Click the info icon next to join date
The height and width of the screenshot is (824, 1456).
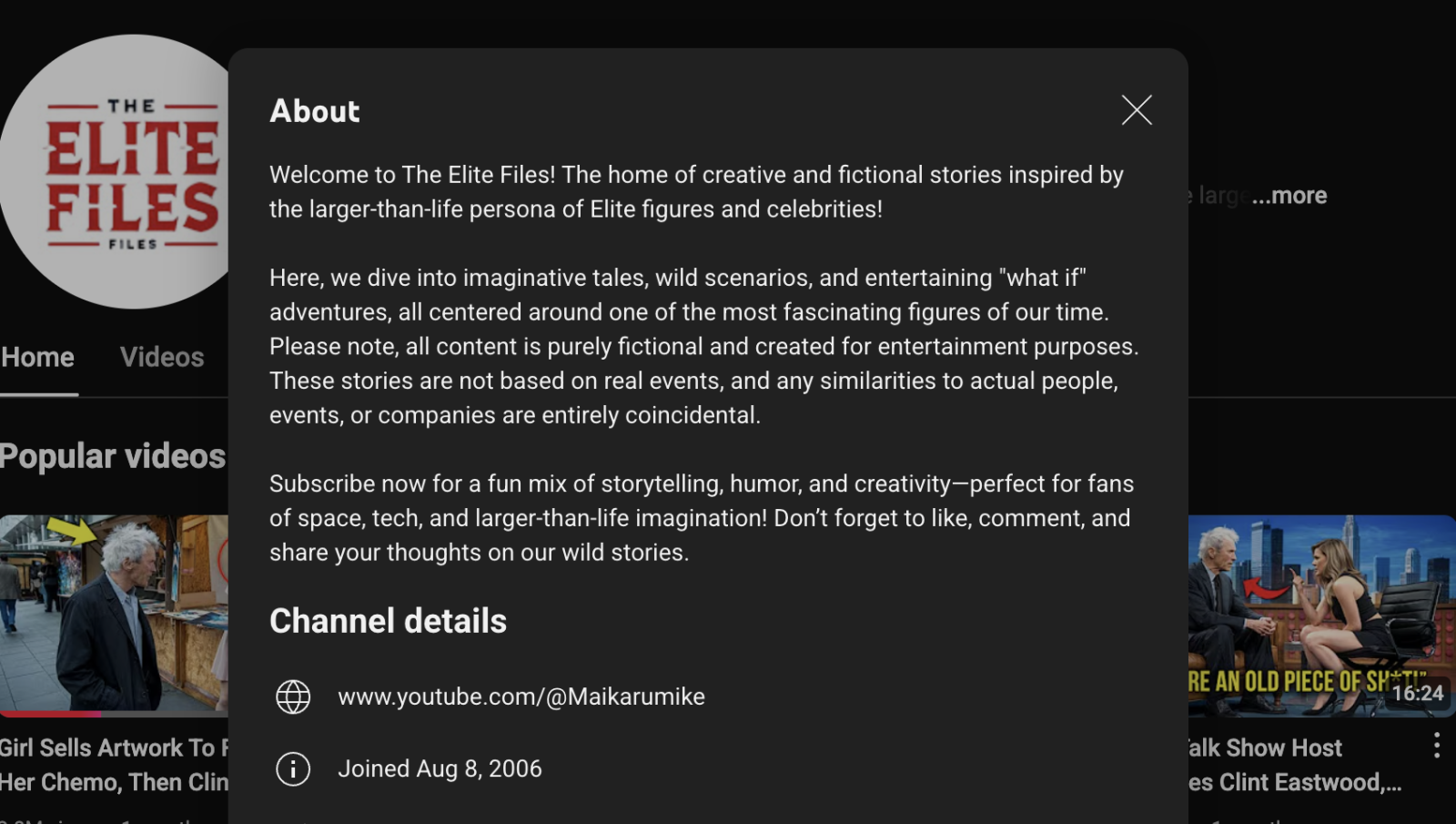point(293,769)
